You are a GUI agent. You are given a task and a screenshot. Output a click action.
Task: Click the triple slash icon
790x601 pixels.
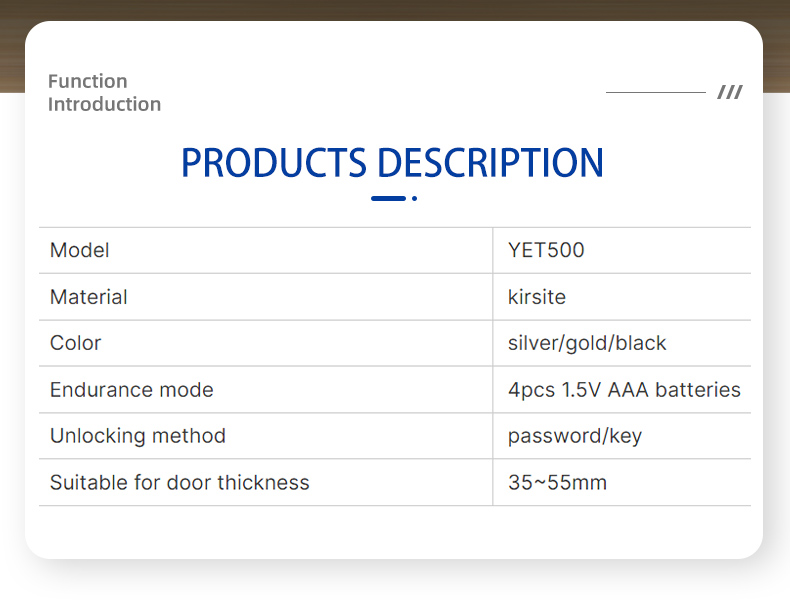tap(730, 93)
